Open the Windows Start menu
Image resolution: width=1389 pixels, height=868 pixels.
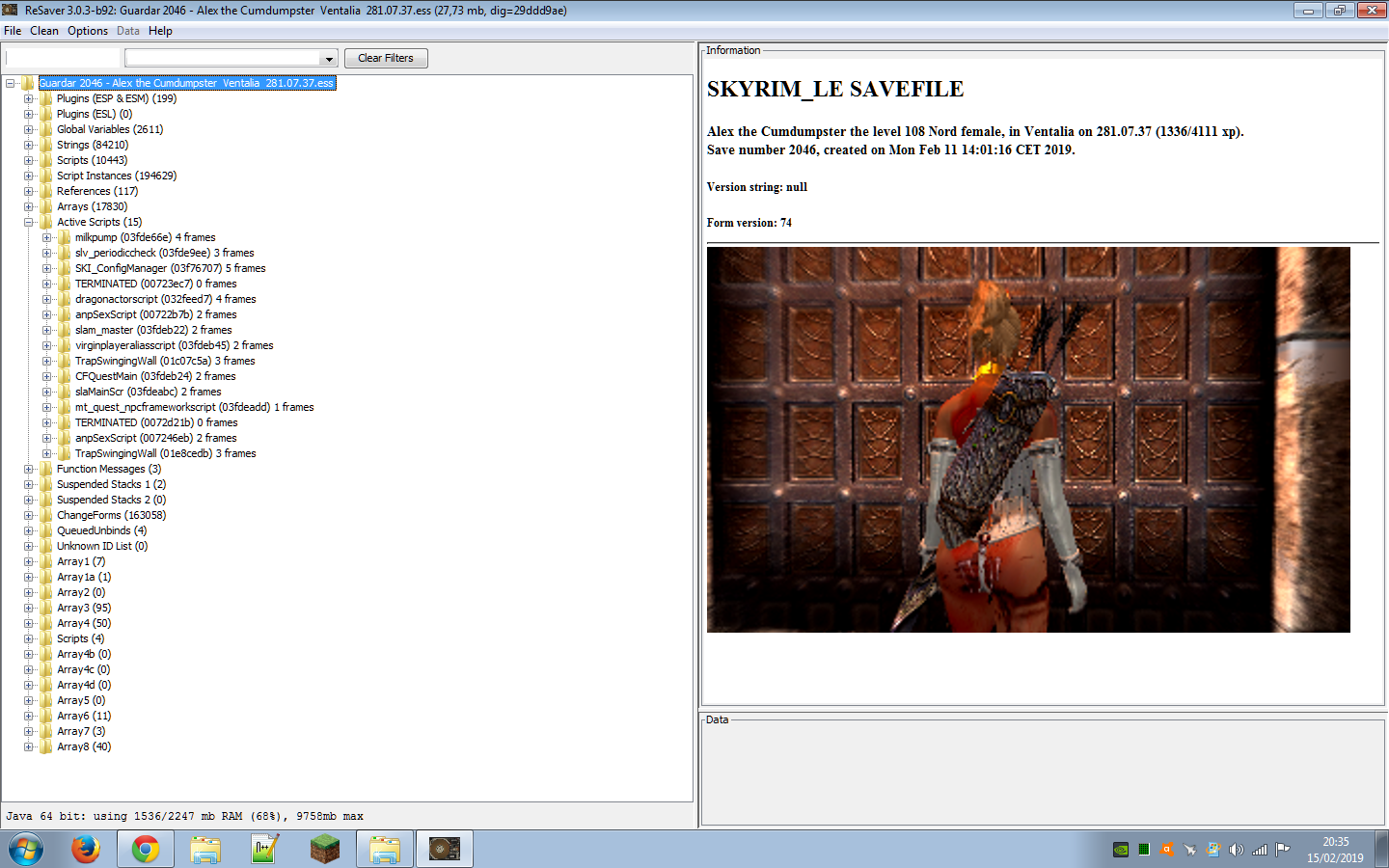coord(26,850)
